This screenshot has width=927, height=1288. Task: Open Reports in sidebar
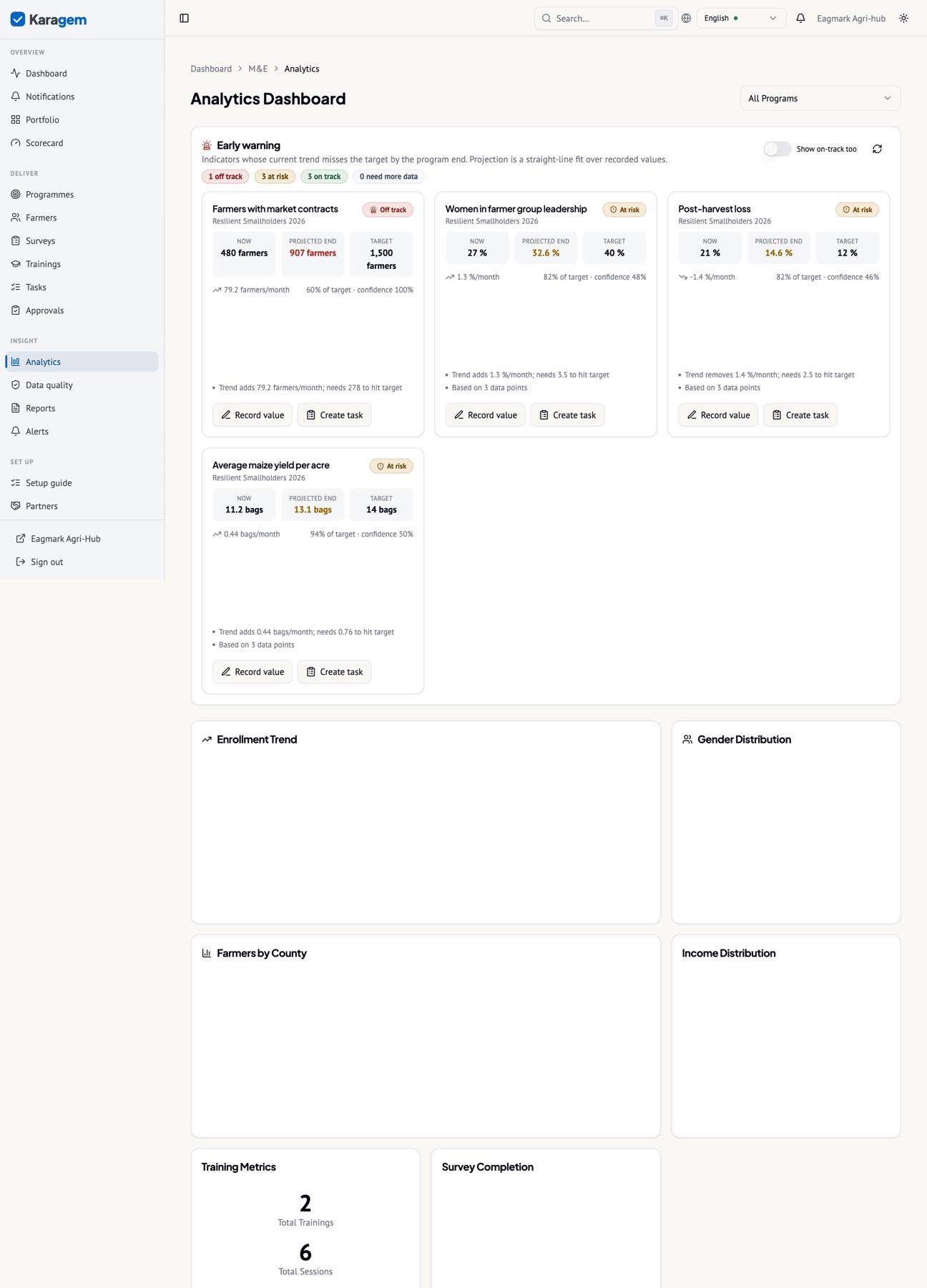click(x=82, y=408)
